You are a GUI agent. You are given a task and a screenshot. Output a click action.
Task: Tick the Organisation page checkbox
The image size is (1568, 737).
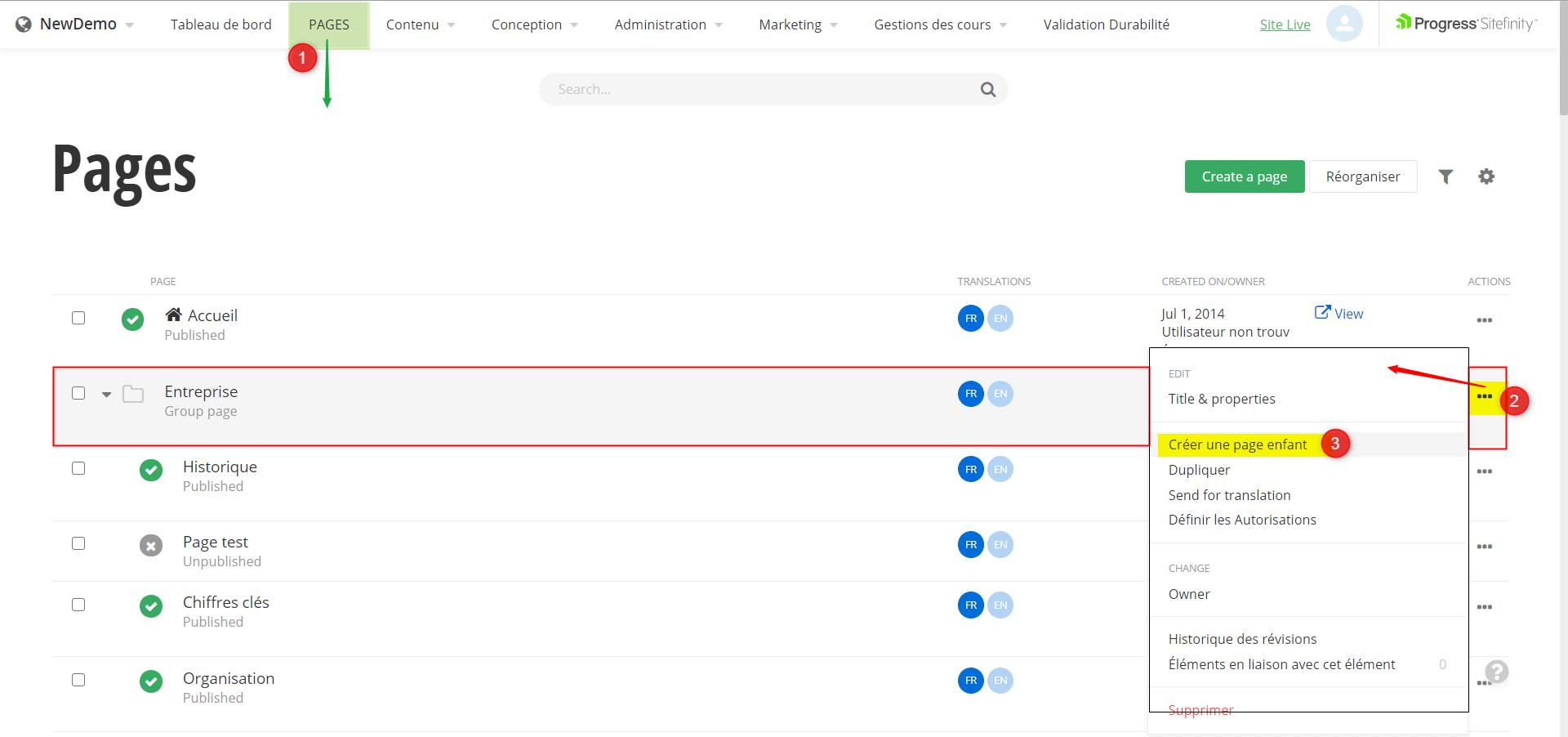coord(78,680)
